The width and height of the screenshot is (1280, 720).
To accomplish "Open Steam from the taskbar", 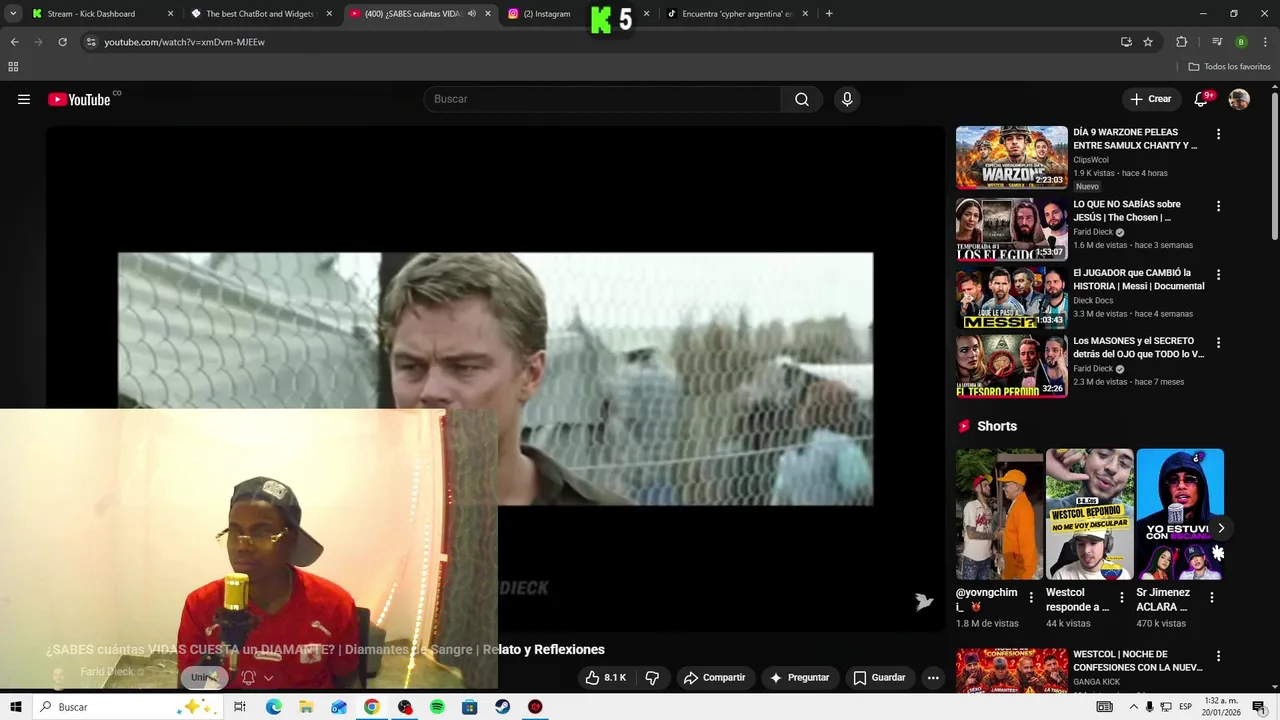I will tap(502, 707).
